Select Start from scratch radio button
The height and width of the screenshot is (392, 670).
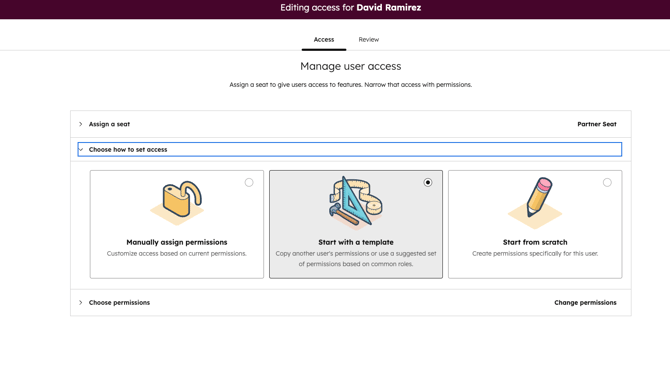coord(607,183)
